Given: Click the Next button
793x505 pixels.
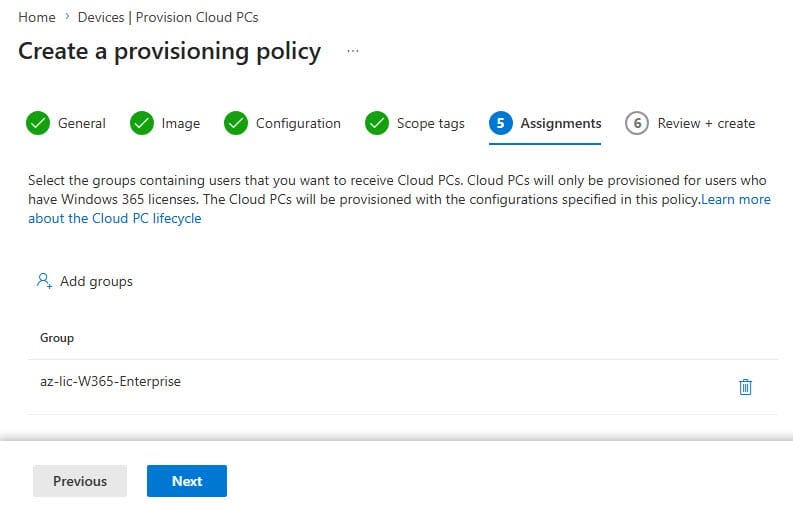Looking at the screenshot, I should click(x=187, y=481).
